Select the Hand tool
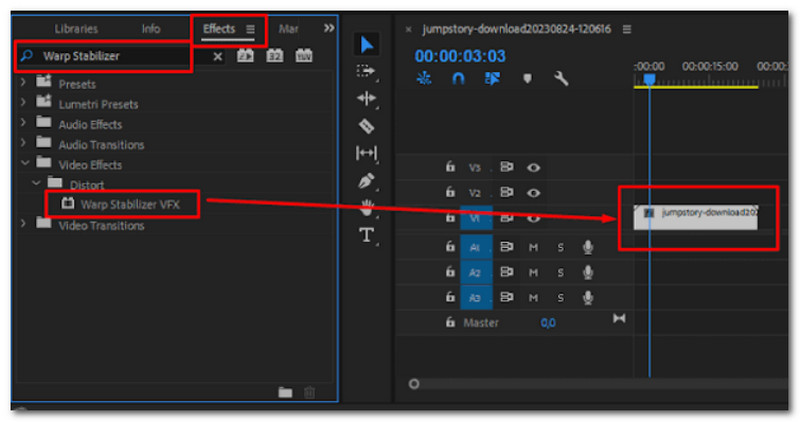Viewport: 800px width, 422px height. [366, 208]
